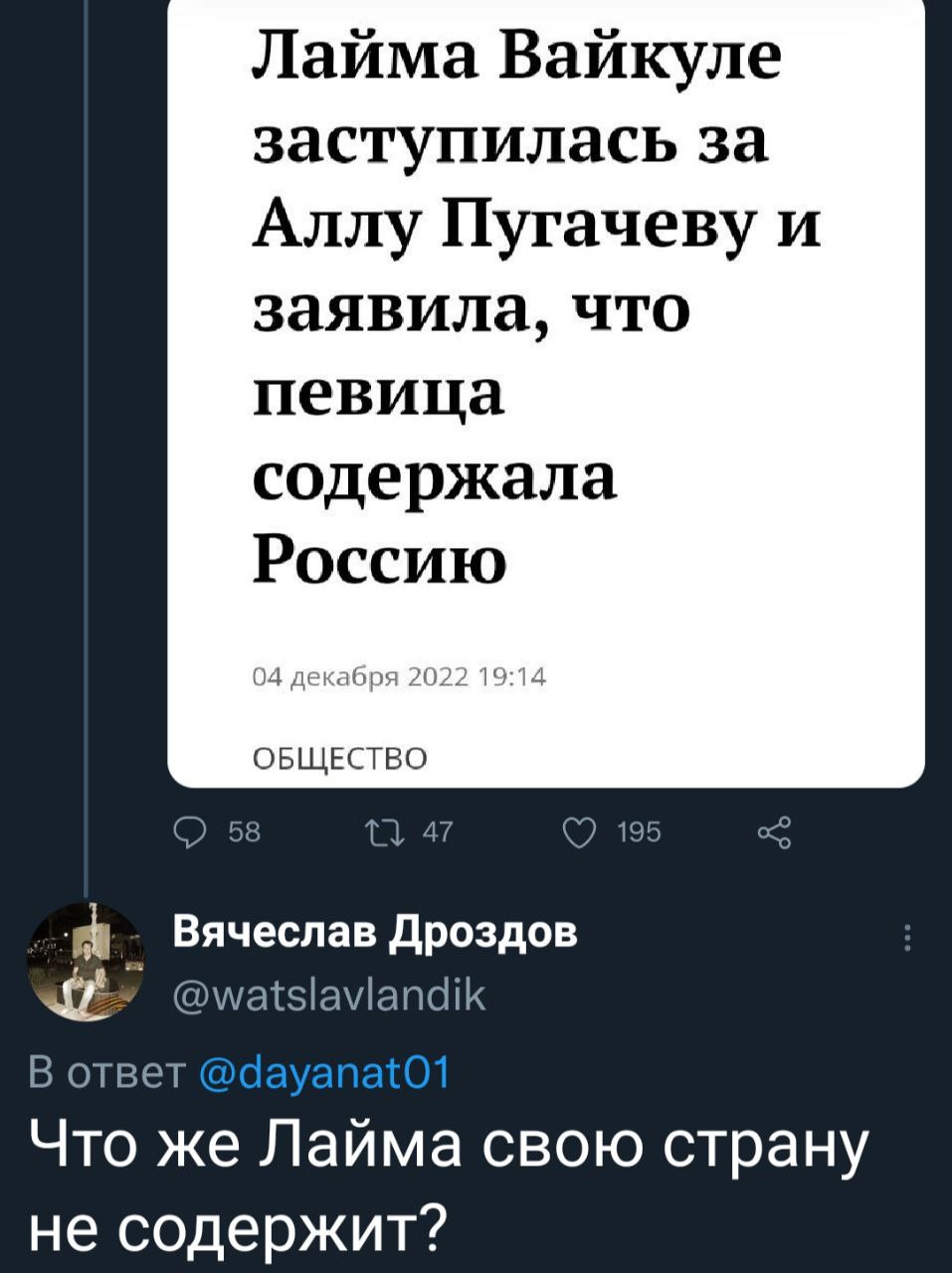Click the retweet count 47
The width and height of the screenshot is (952, 1273).
click(x=438, y=831)
